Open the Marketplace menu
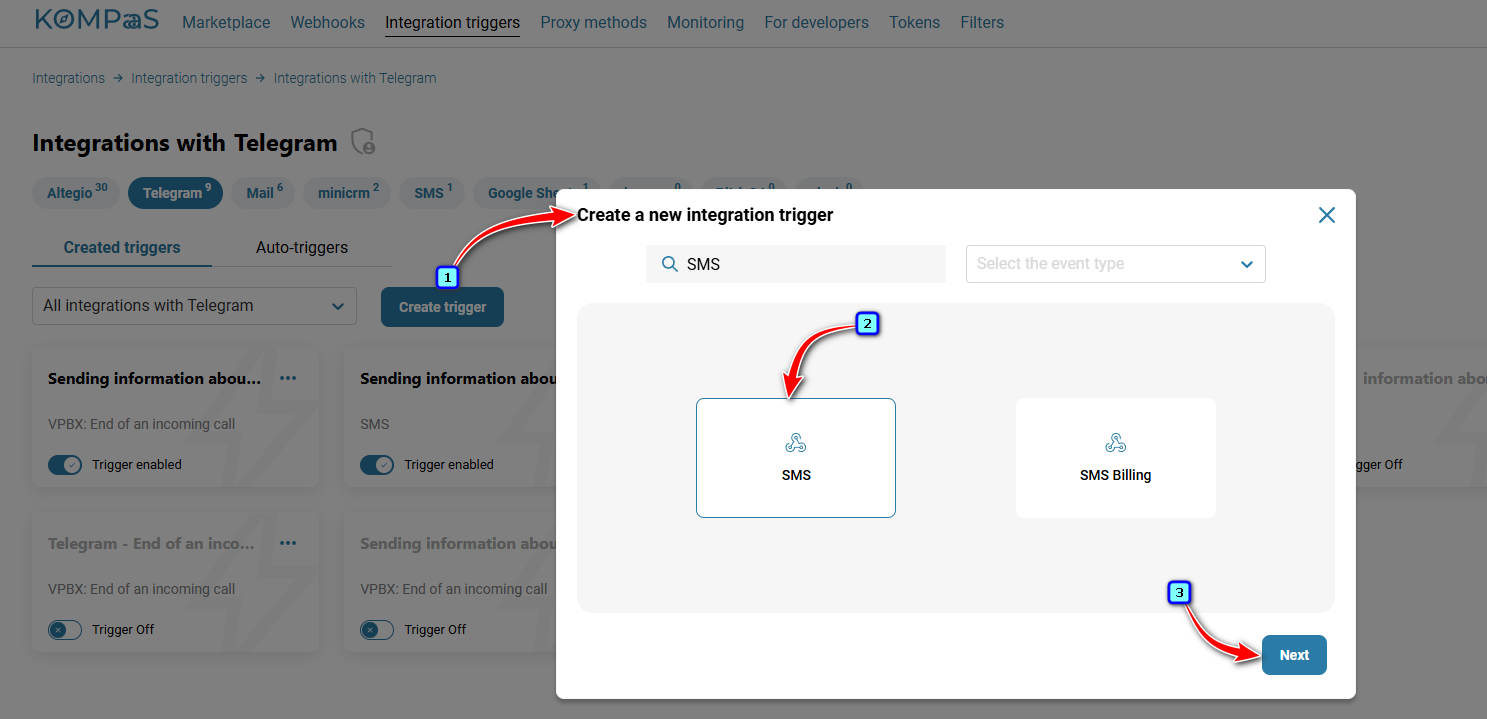The width and height of the screenshot is (1487, 719). 226,22
